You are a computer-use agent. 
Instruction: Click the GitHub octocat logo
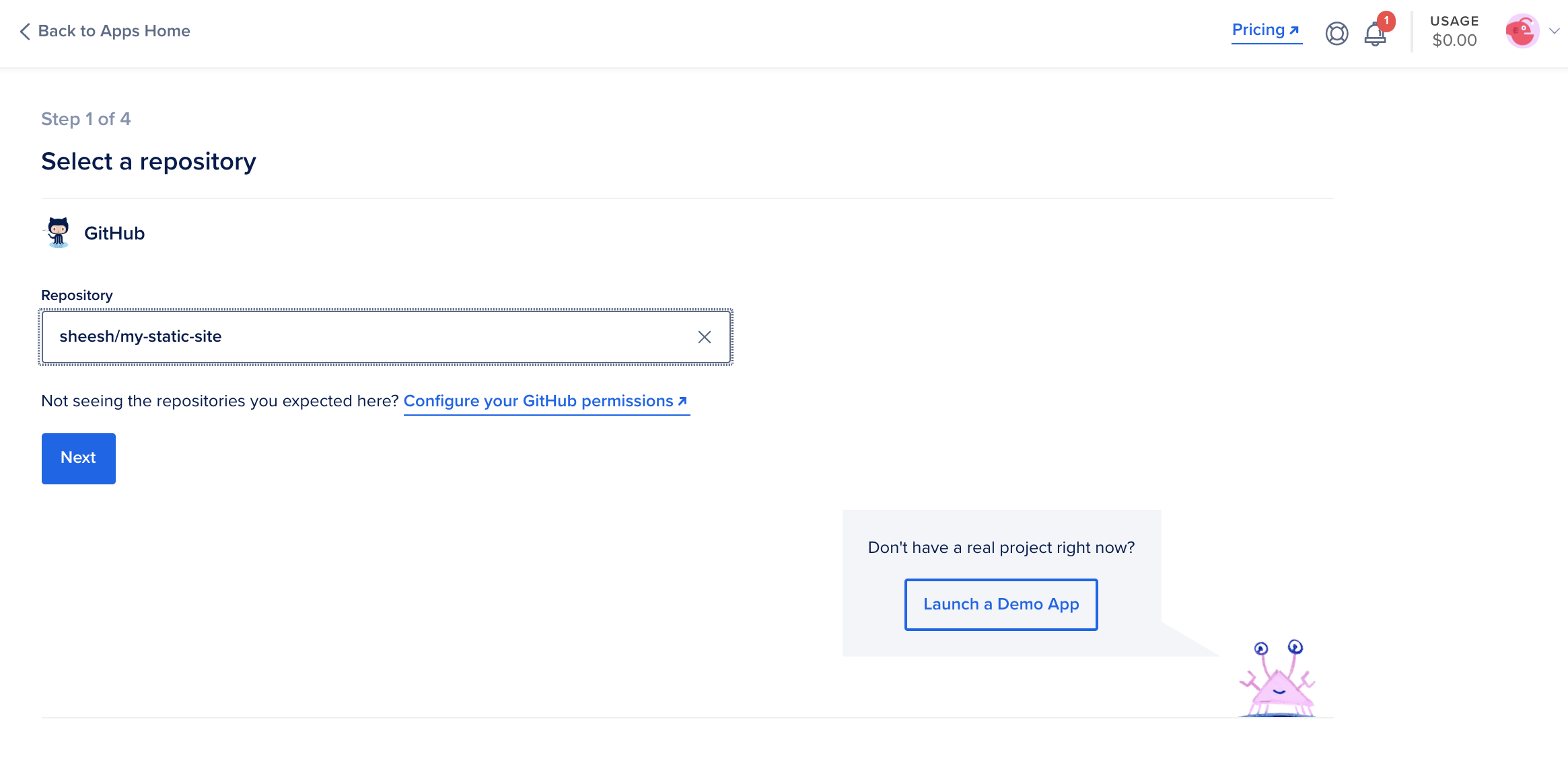point(58,233)
